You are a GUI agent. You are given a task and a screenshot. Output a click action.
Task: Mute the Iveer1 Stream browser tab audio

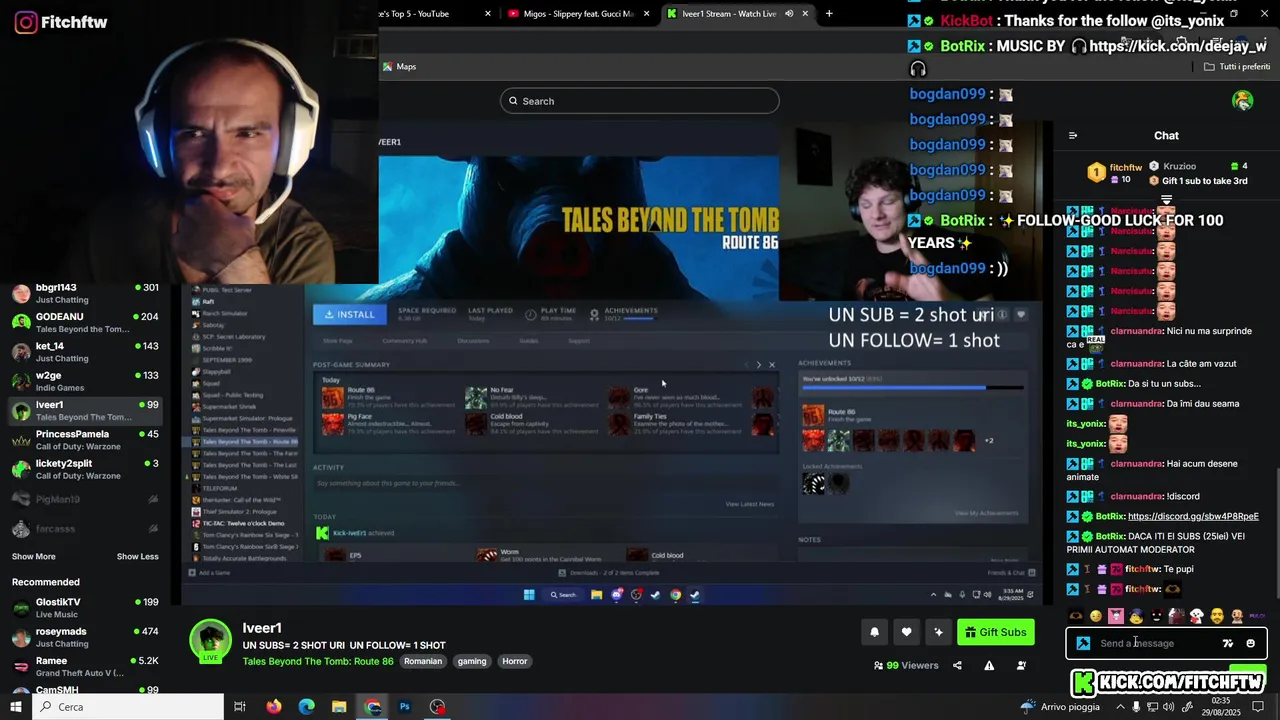click(x=789, y=14)
